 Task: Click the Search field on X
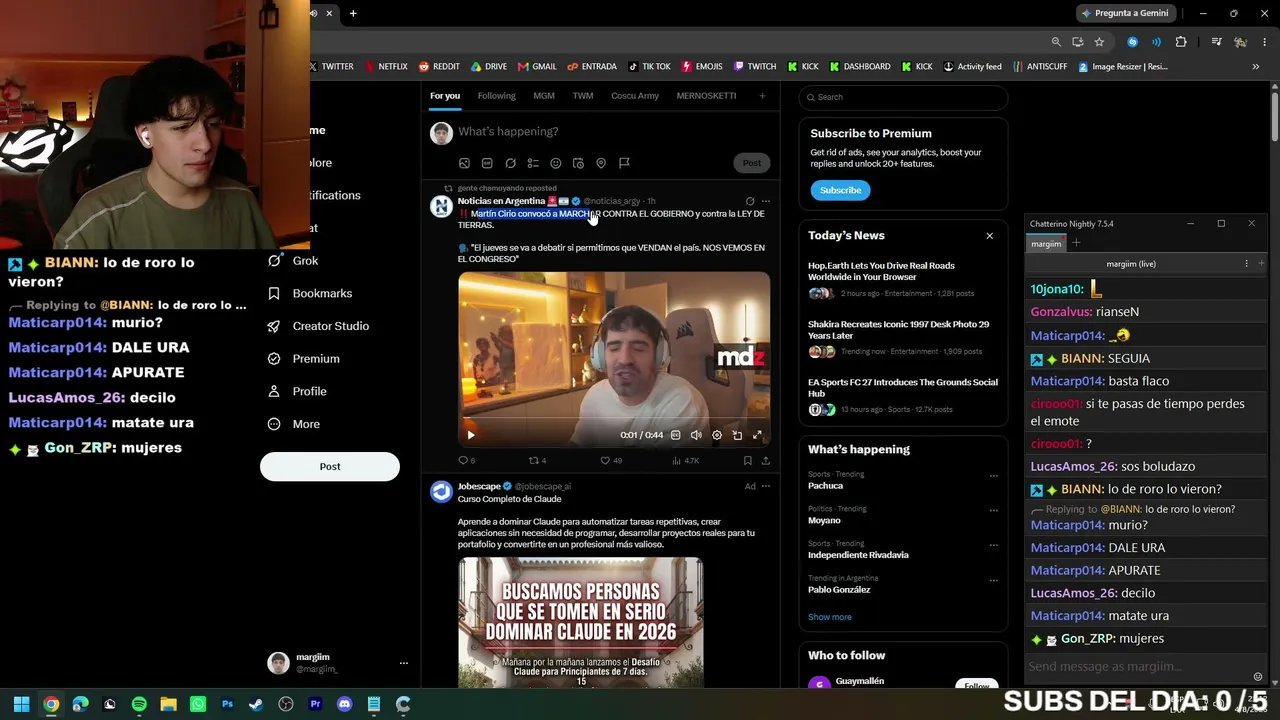(903, 97)
